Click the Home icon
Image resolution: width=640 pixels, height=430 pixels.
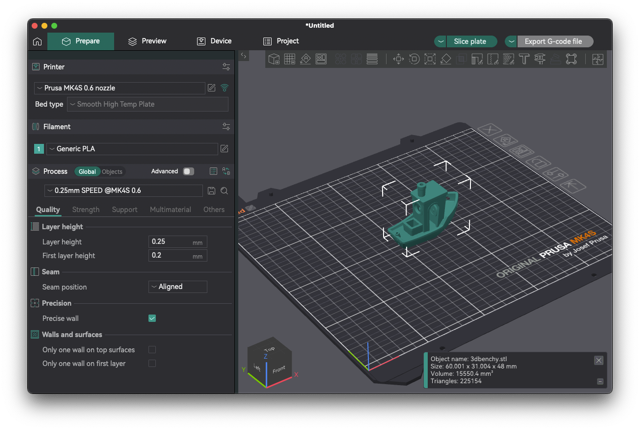click(37, 42)
